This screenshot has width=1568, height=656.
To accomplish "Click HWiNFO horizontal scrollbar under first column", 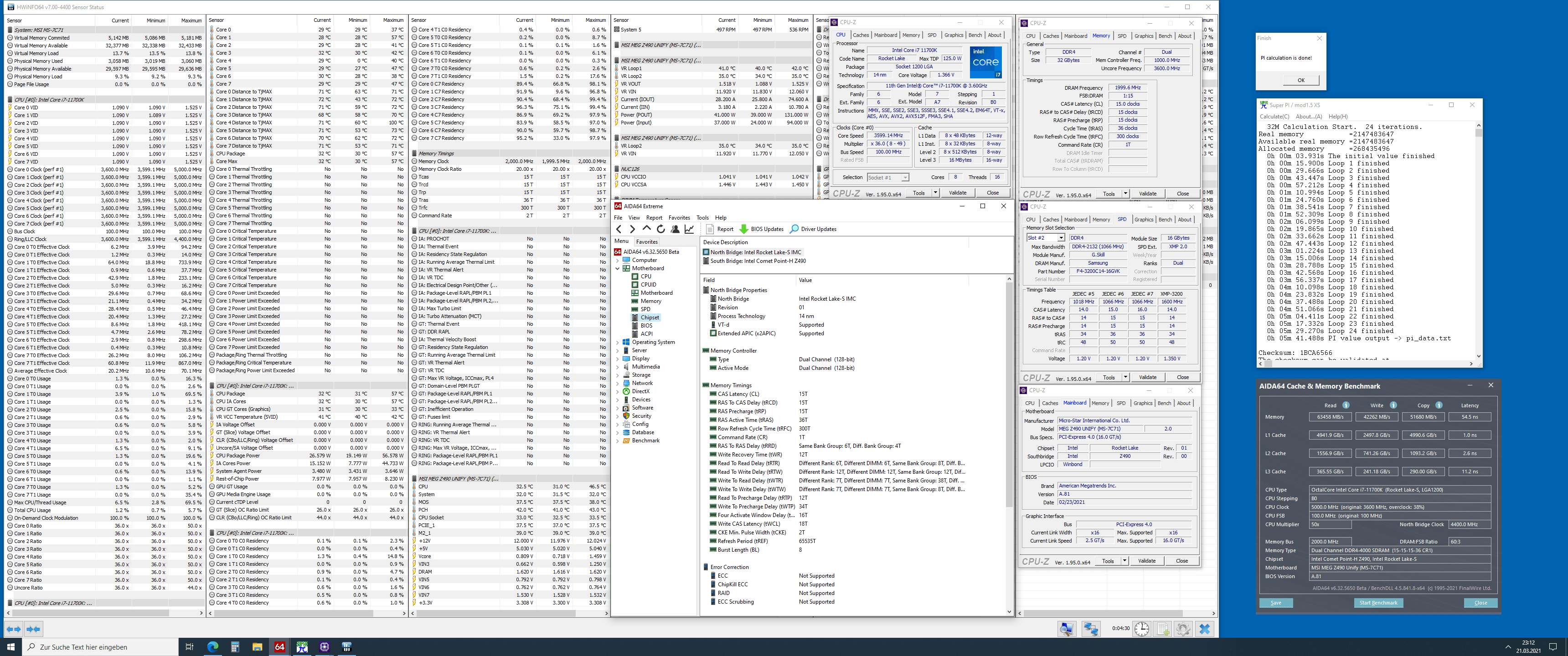I will (105, 613).
